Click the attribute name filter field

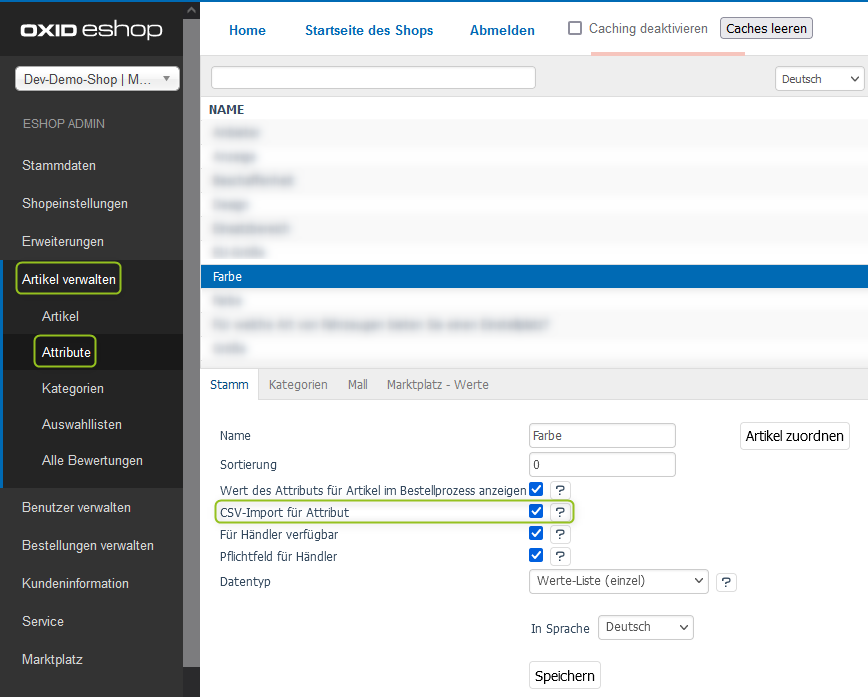pos(373,78)
